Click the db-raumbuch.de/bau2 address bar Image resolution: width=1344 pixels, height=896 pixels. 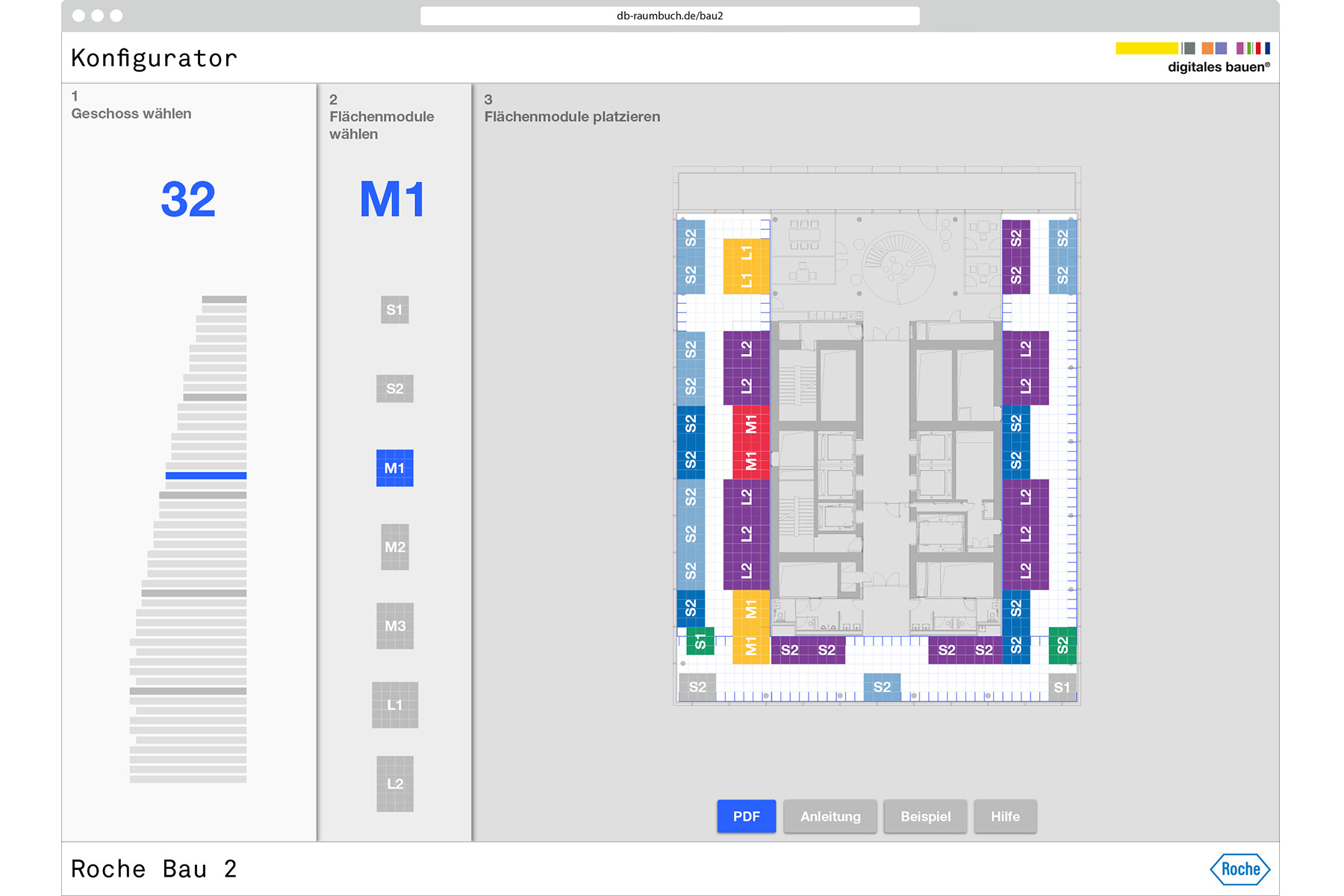(x=670, y=16)
